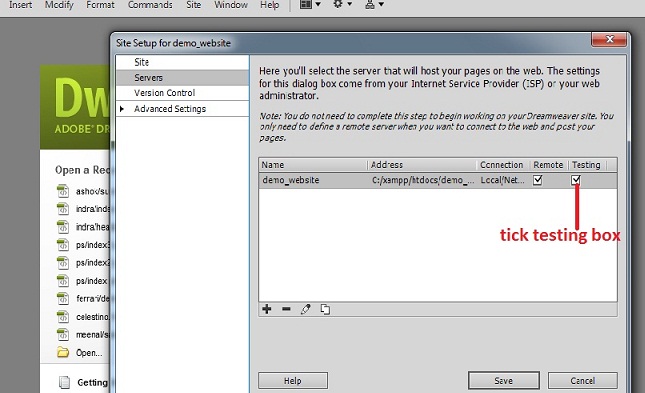Open the Open... link on welcome screen
The image size is (645, 393).
89,353
